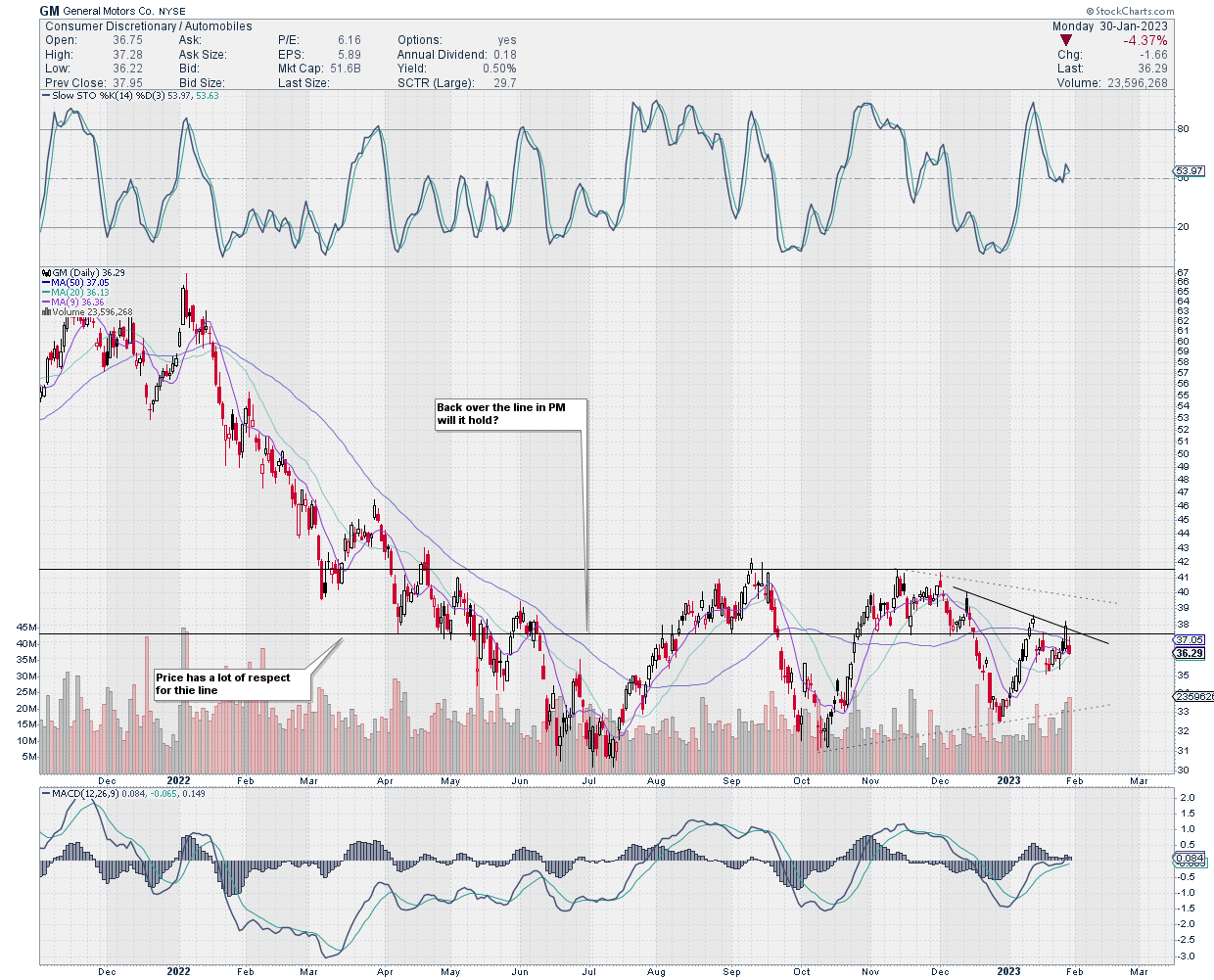Click the MACD 0.084 value tag on axis

(1189, 859)
